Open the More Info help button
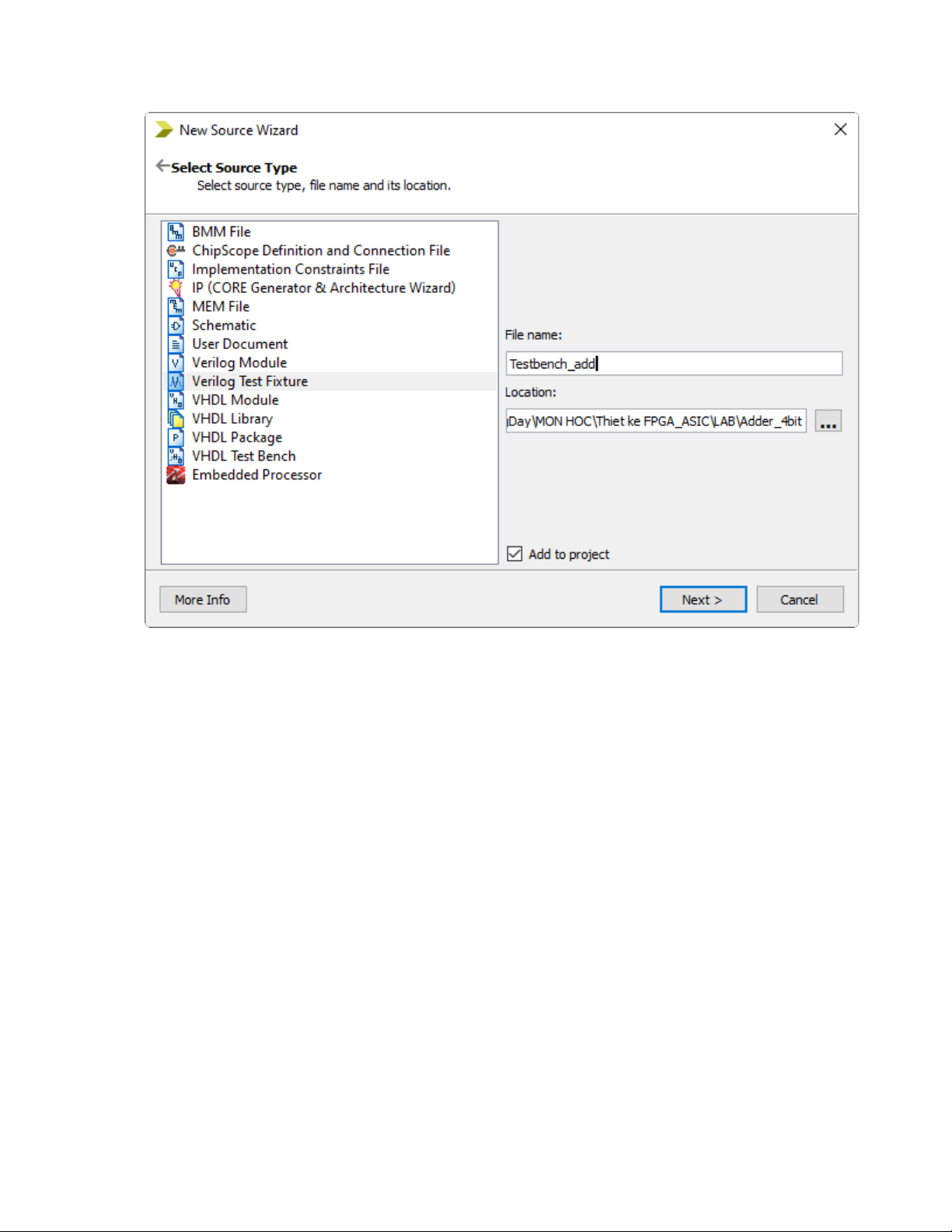Screen dimensions: 952x1232 203,599
